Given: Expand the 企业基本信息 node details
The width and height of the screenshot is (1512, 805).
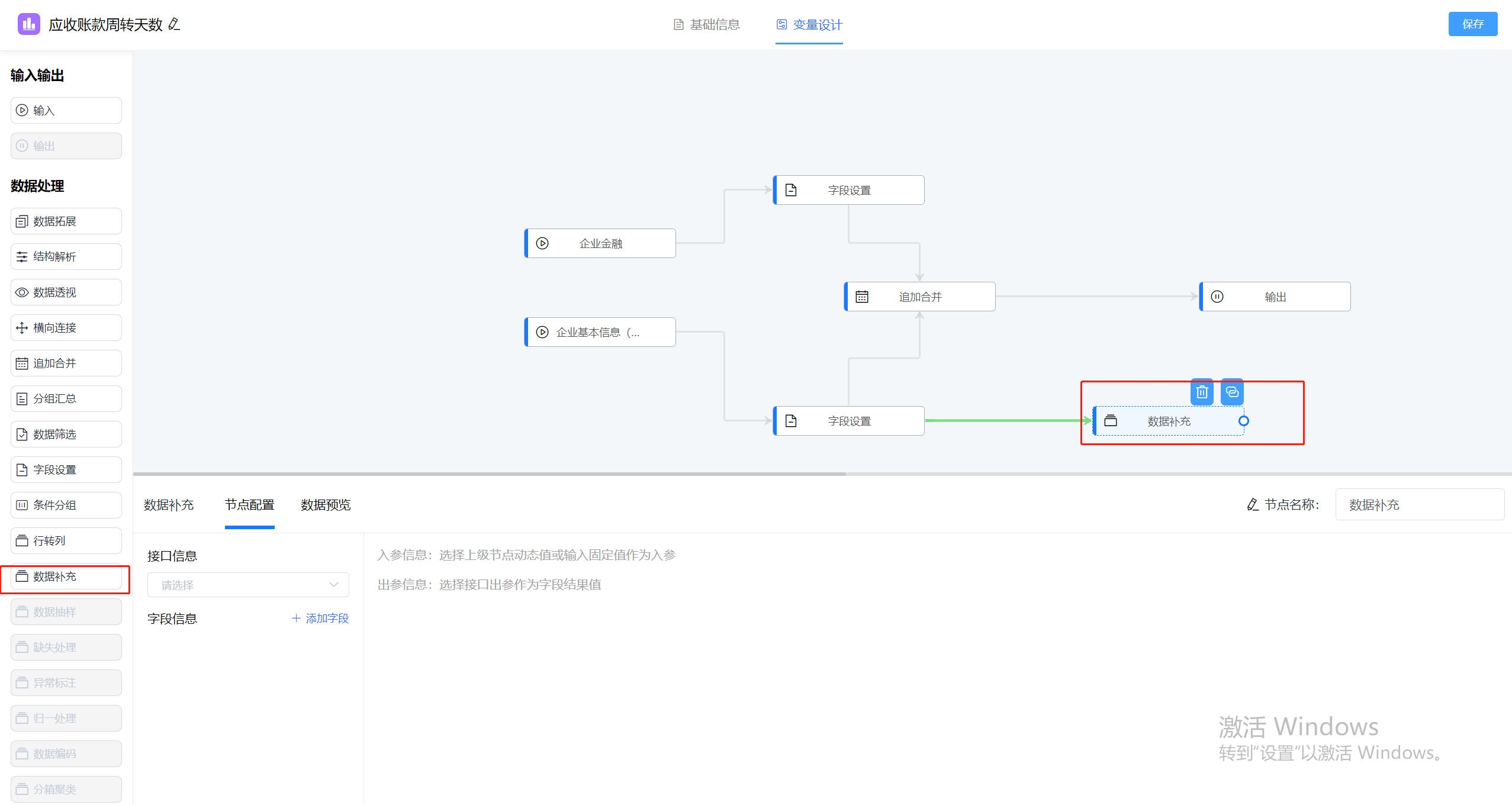Looking at the screenshot, I should (599, 331).
